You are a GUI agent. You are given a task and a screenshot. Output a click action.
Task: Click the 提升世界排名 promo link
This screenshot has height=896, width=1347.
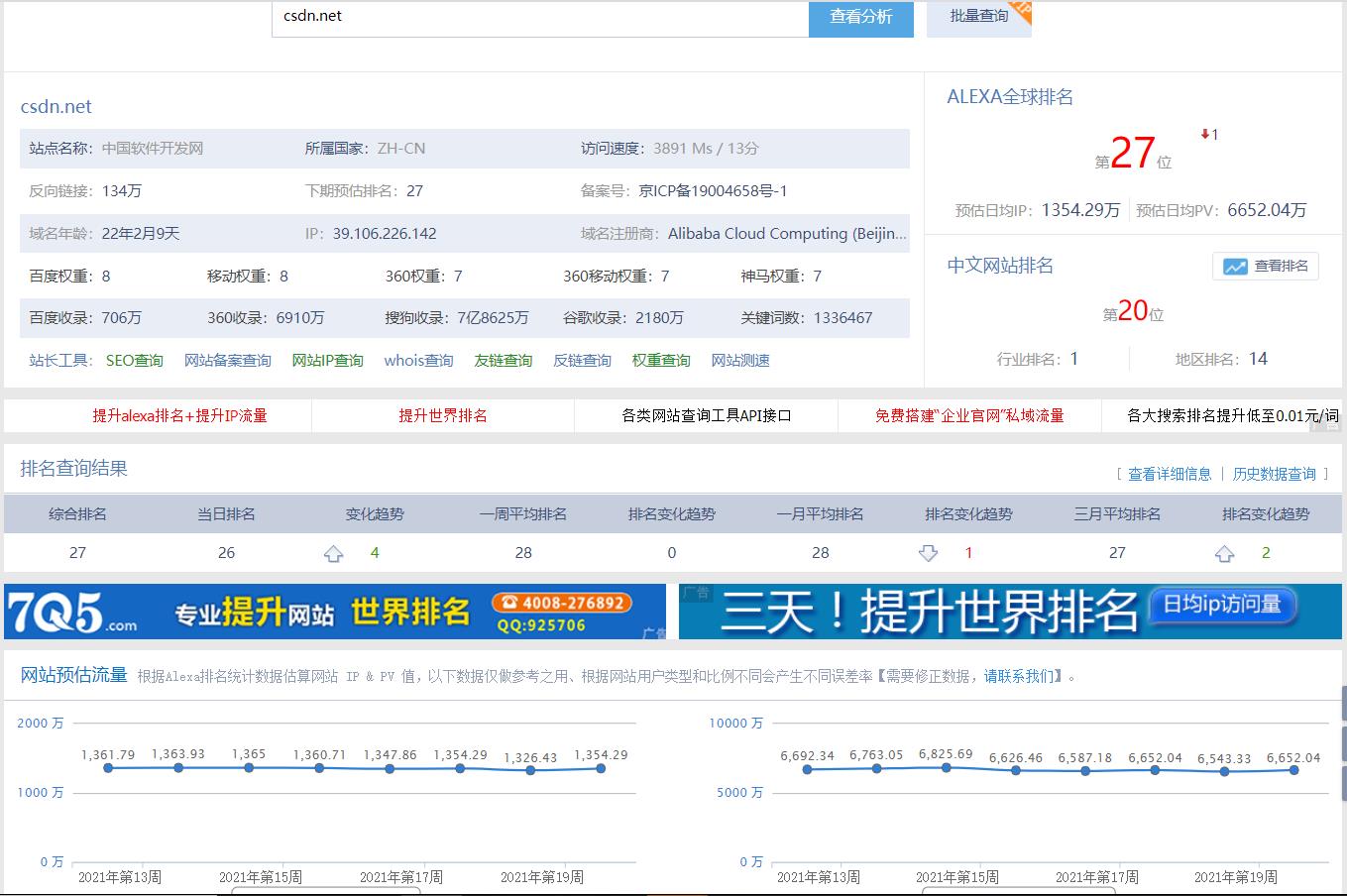[443, 416]
